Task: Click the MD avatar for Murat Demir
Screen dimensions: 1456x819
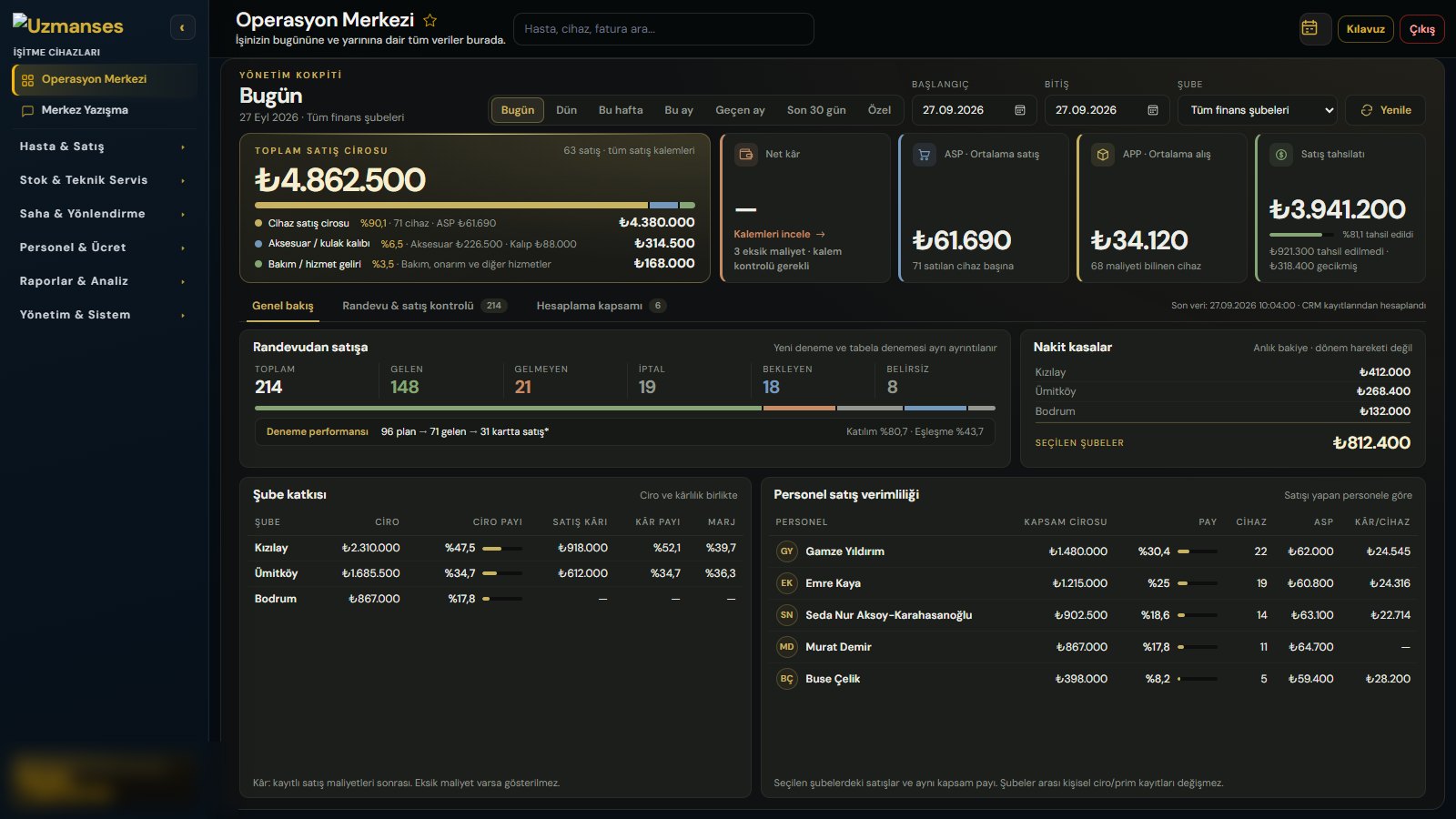Action: (x=786, y=647)
